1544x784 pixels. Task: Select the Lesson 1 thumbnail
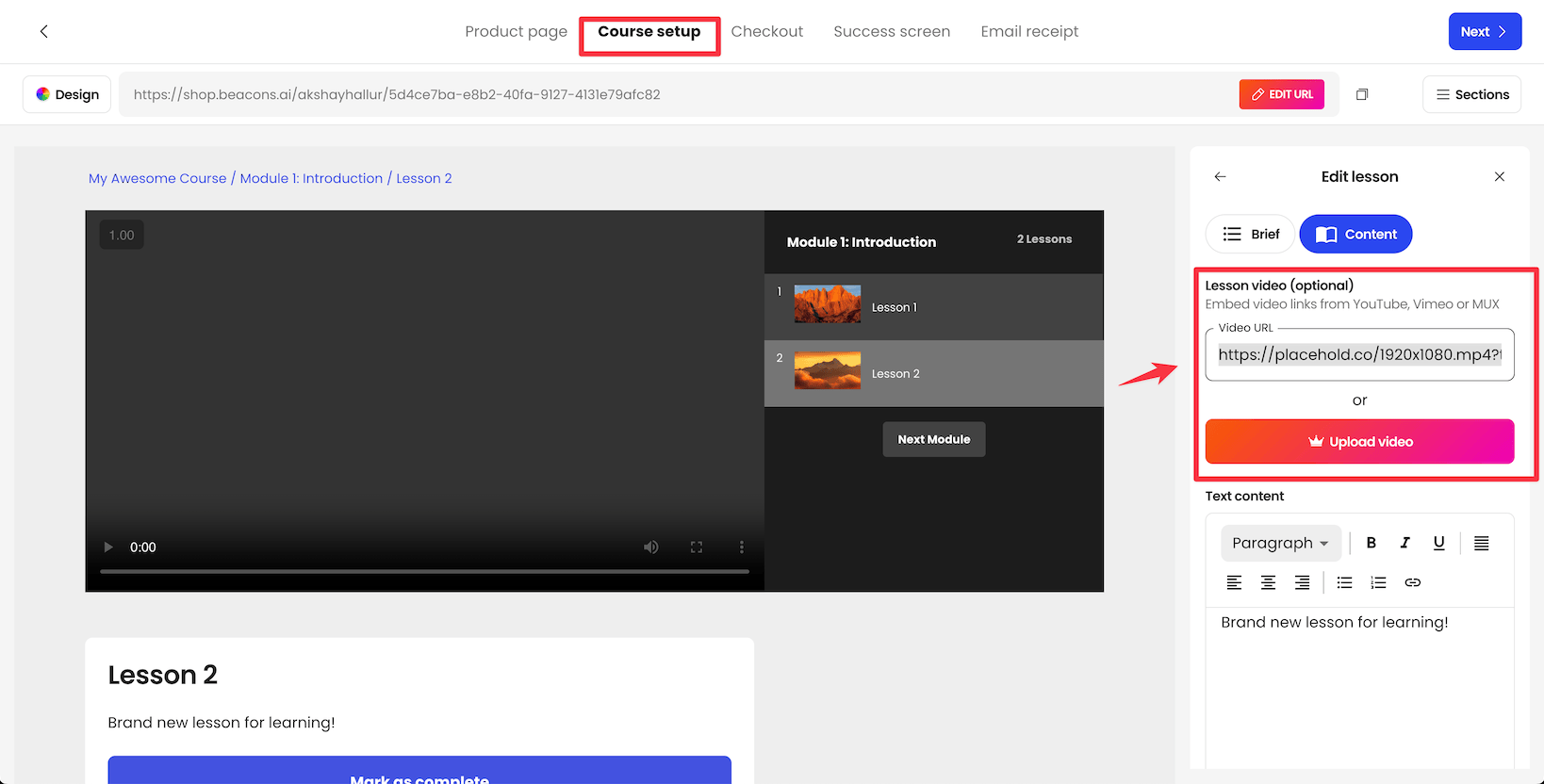pyautogui.click(x=827, y=304)
